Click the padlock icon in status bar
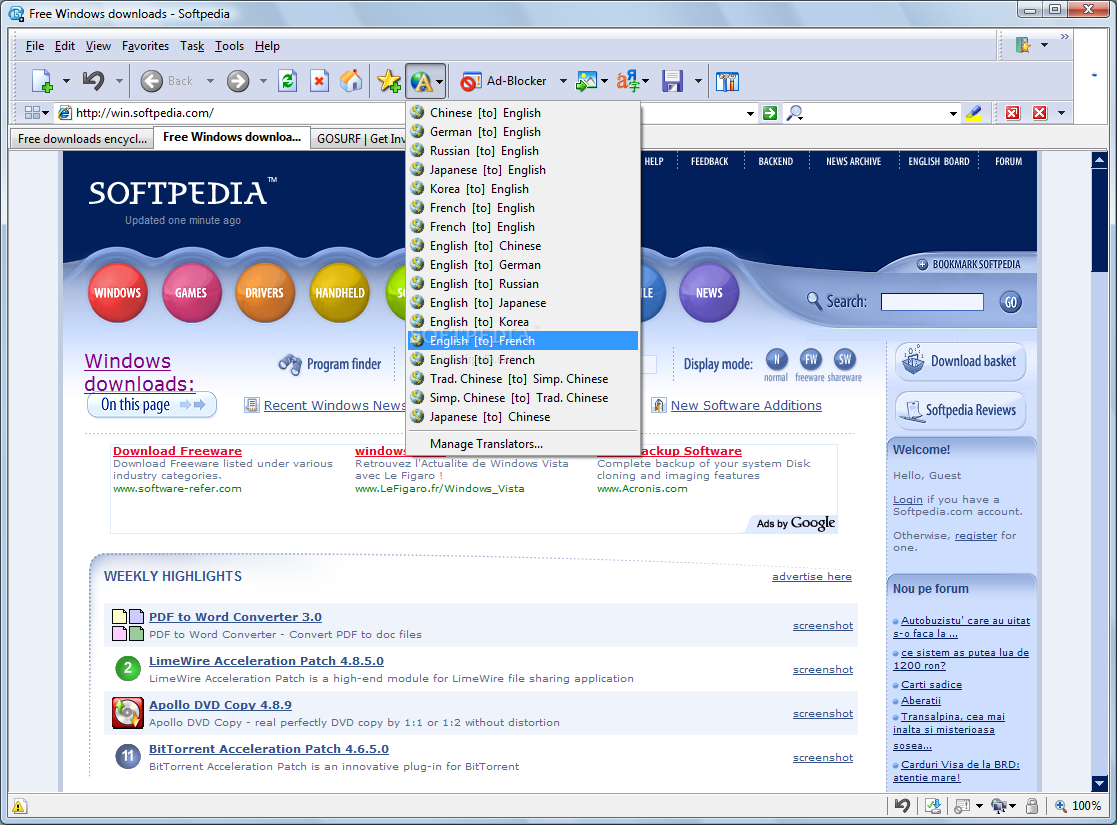The image size is (1117, 825). 1032,806
